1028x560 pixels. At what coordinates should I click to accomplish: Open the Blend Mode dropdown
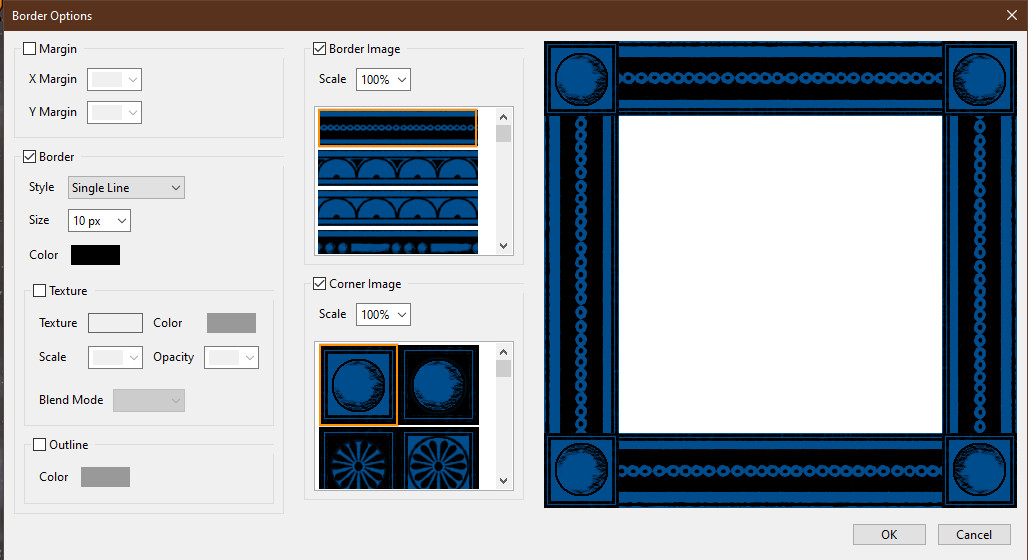click(x=149, y=400)
